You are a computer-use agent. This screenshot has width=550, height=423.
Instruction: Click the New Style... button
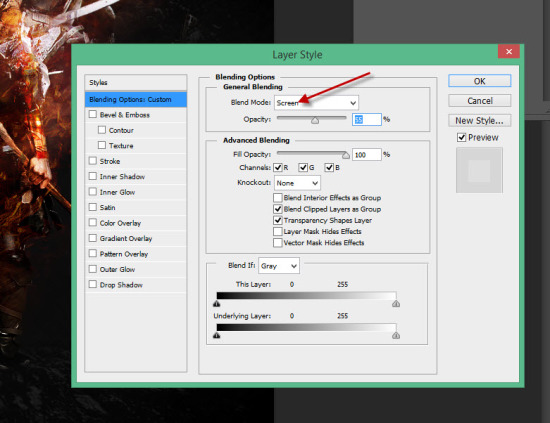pos(479,120)
